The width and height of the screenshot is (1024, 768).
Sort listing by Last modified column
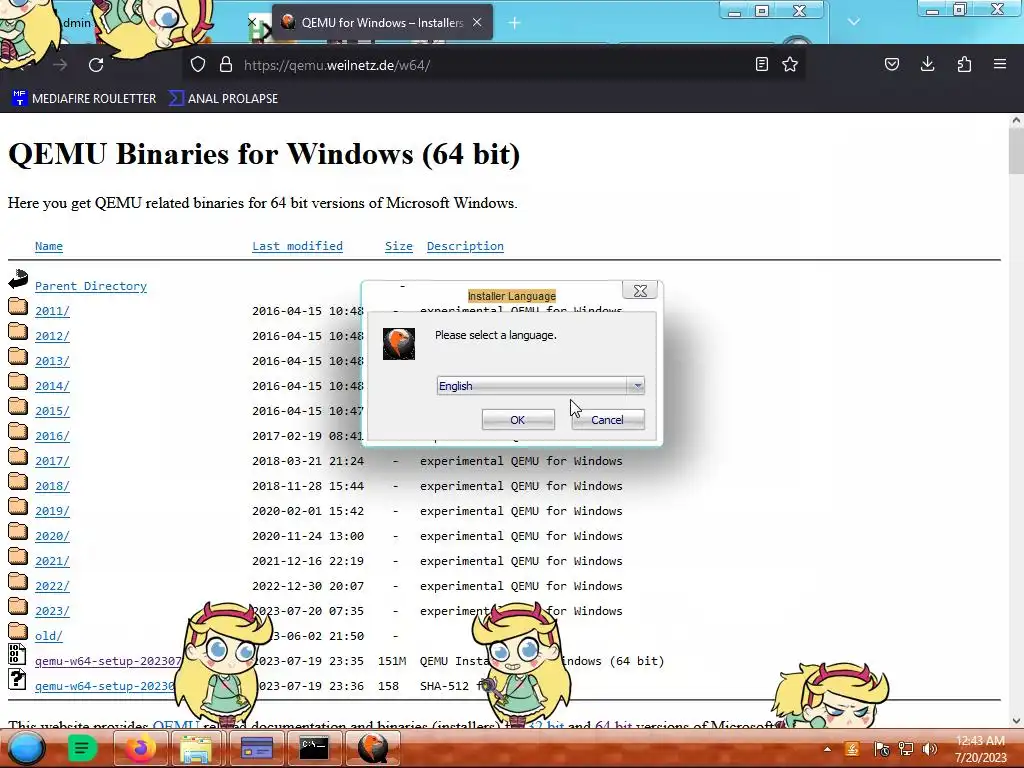pyautogui.click(x=297, y=246)
